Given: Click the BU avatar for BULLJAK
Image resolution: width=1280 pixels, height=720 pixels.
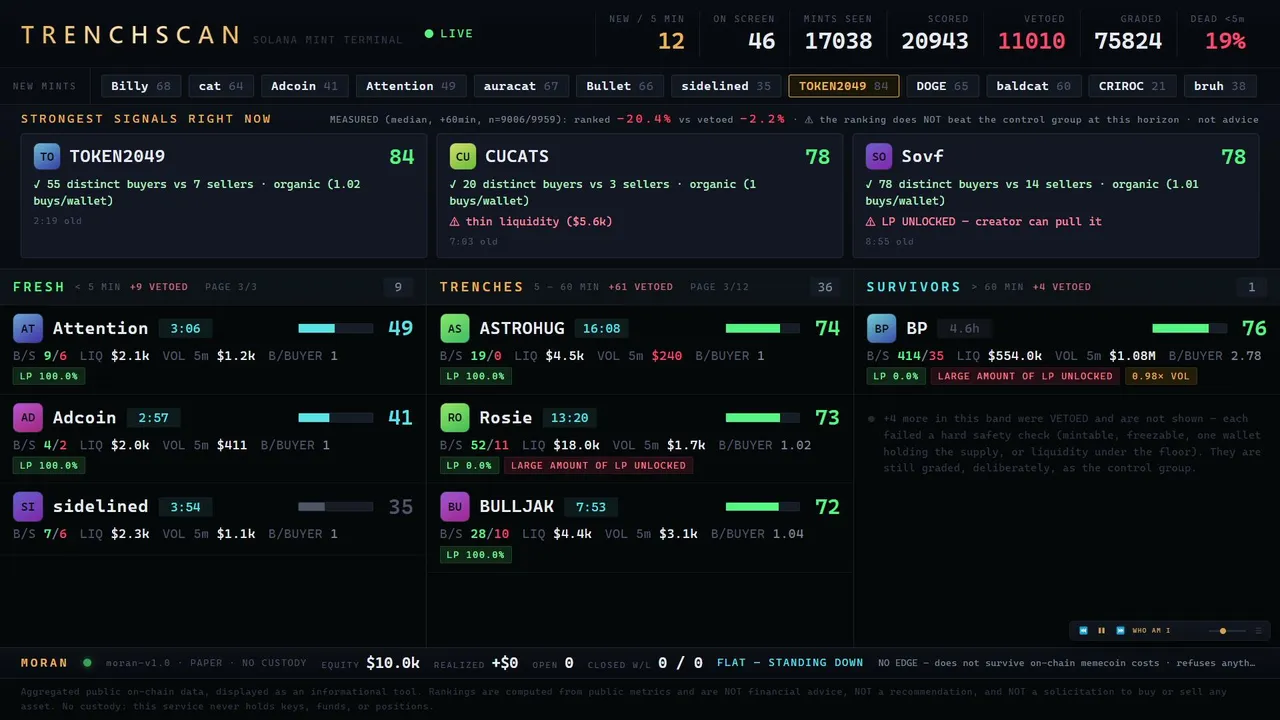Looking at the screenshot, I should (x=454, y=506).
